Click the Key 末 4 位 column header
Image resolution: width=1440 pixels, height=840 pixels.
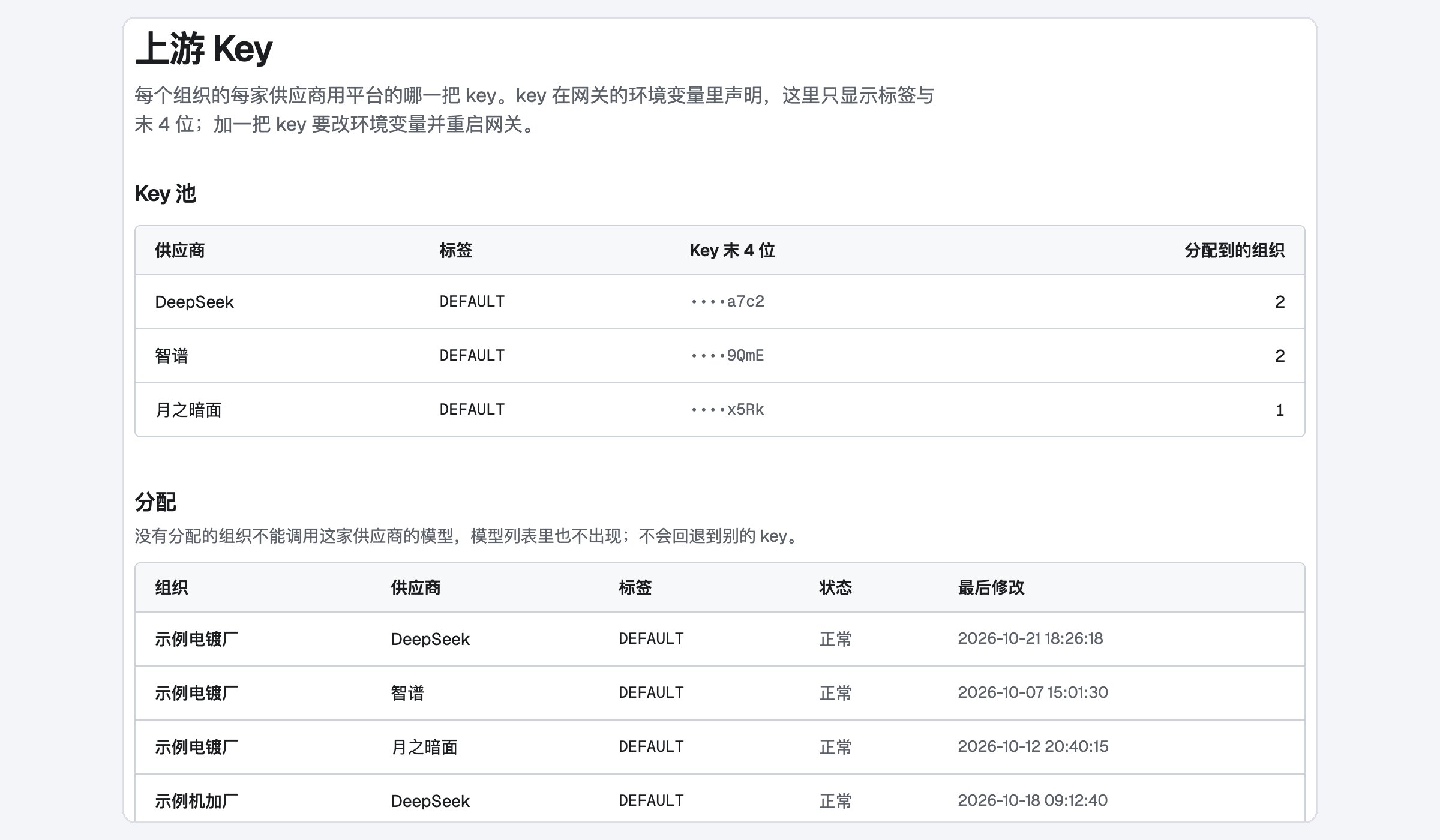[732, 250]
